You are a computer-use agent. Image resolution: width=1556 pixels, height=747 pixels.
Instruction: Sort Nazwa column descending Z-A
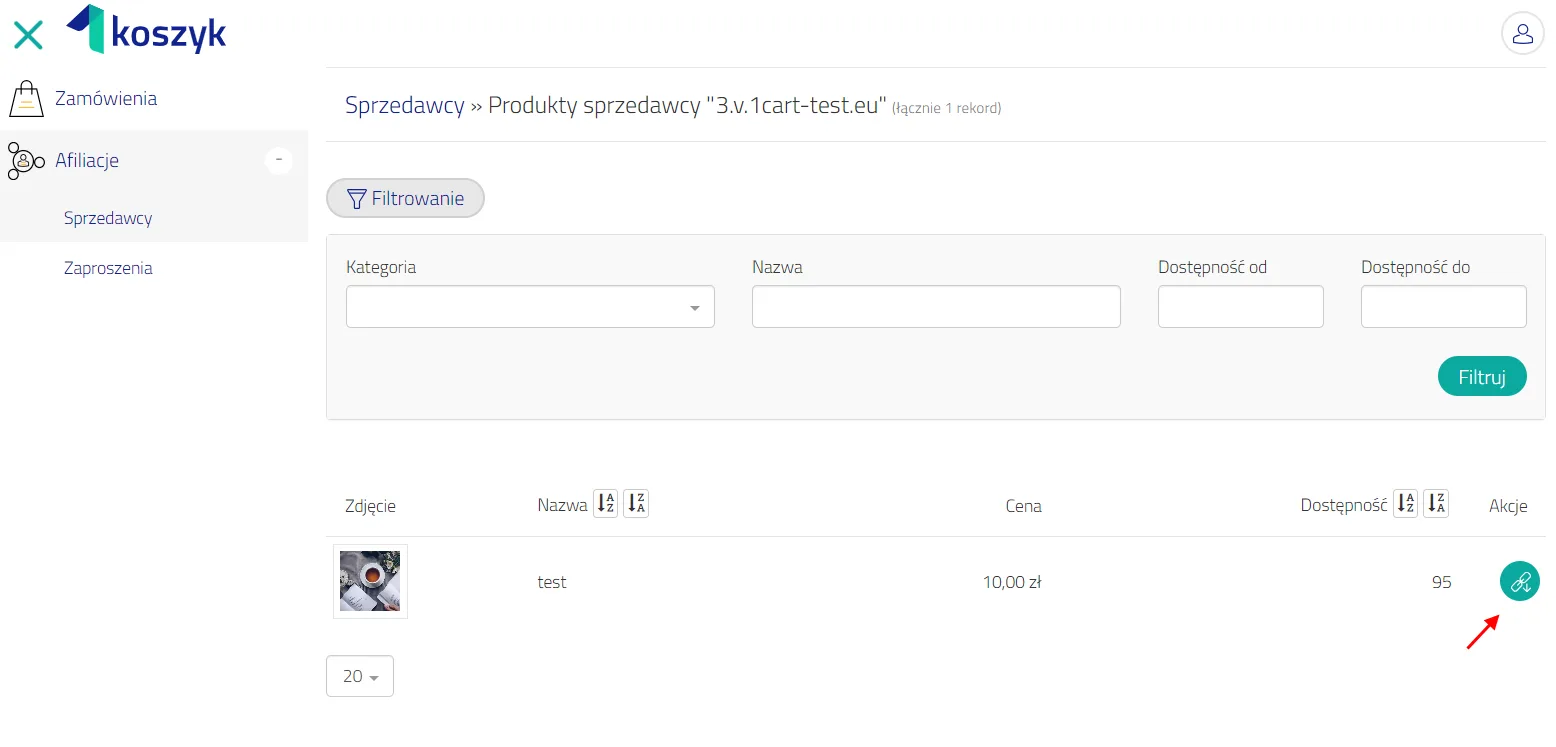(x=636, y=503)
